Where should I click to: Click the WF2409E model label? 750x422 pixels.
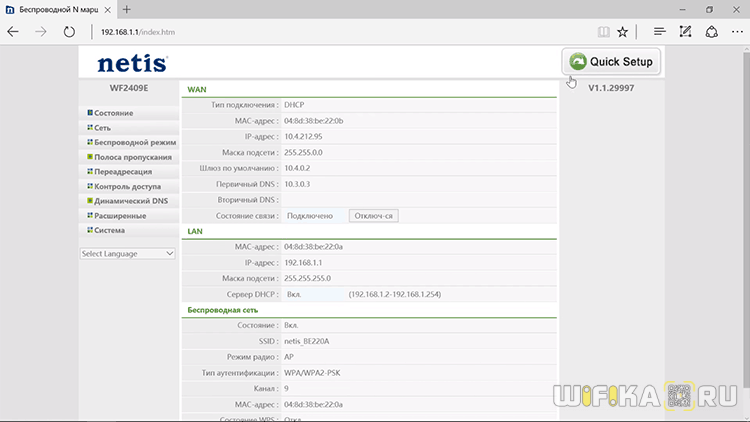click(x=129, y=88)
